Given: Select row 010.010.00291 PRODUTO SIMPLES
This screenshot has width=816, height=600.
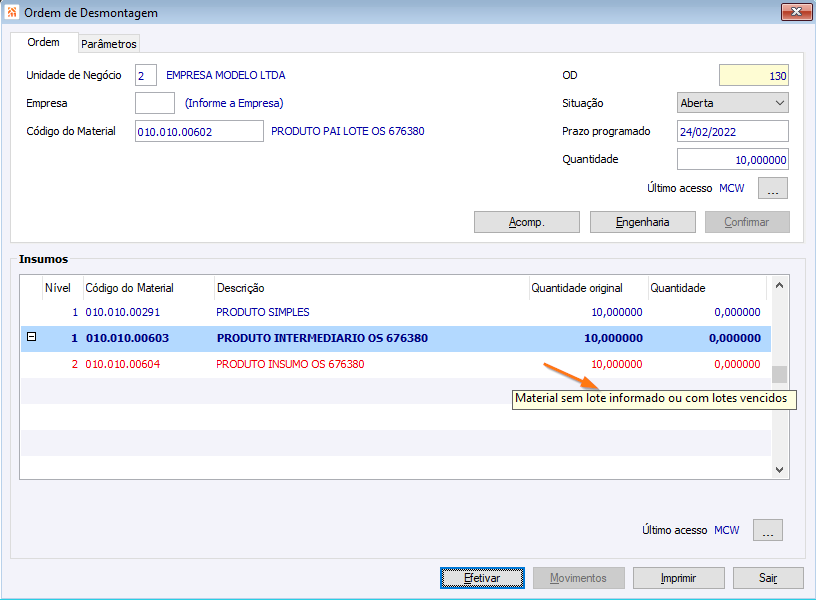Looking at the screenshot, I should tap(396, 312).
